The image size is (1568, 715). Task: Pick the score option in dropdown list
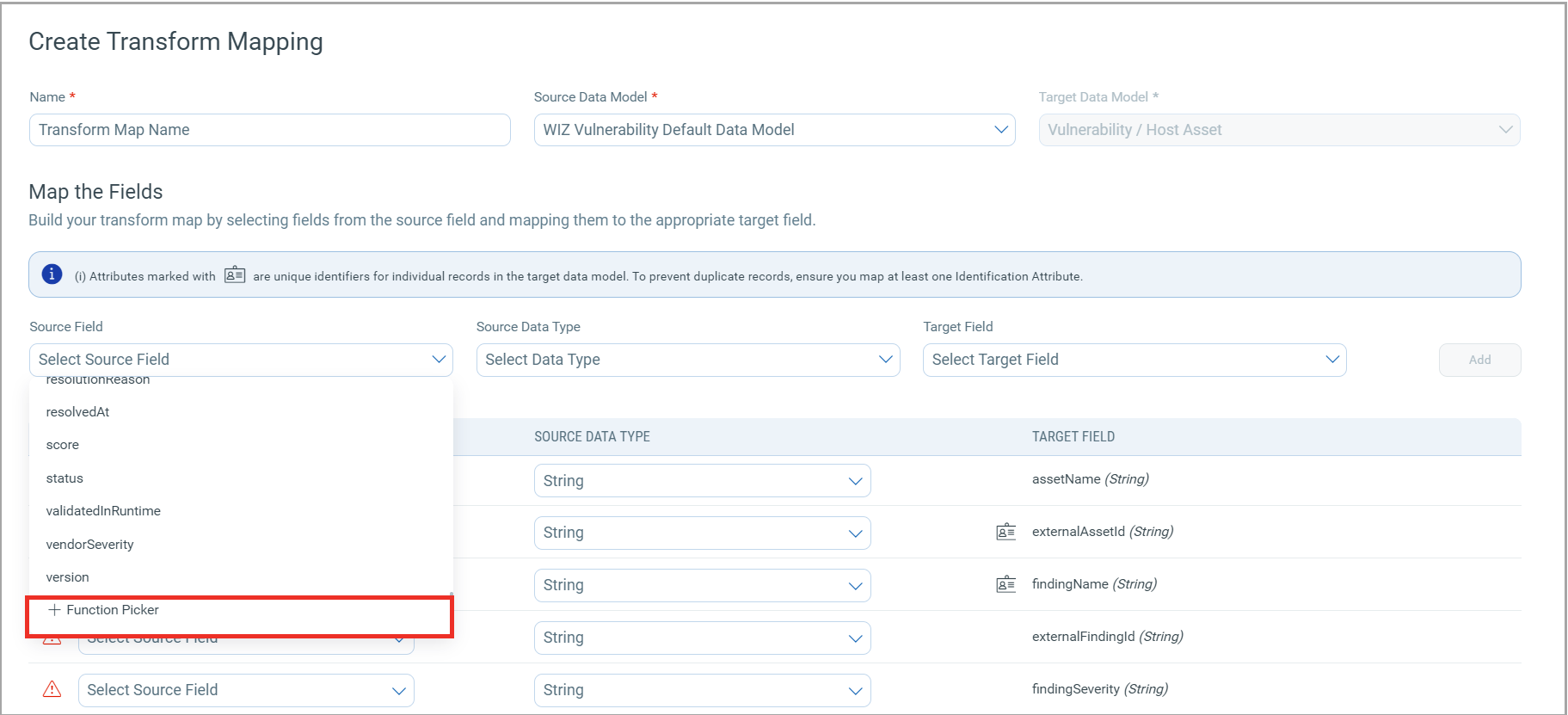[63, 445]
